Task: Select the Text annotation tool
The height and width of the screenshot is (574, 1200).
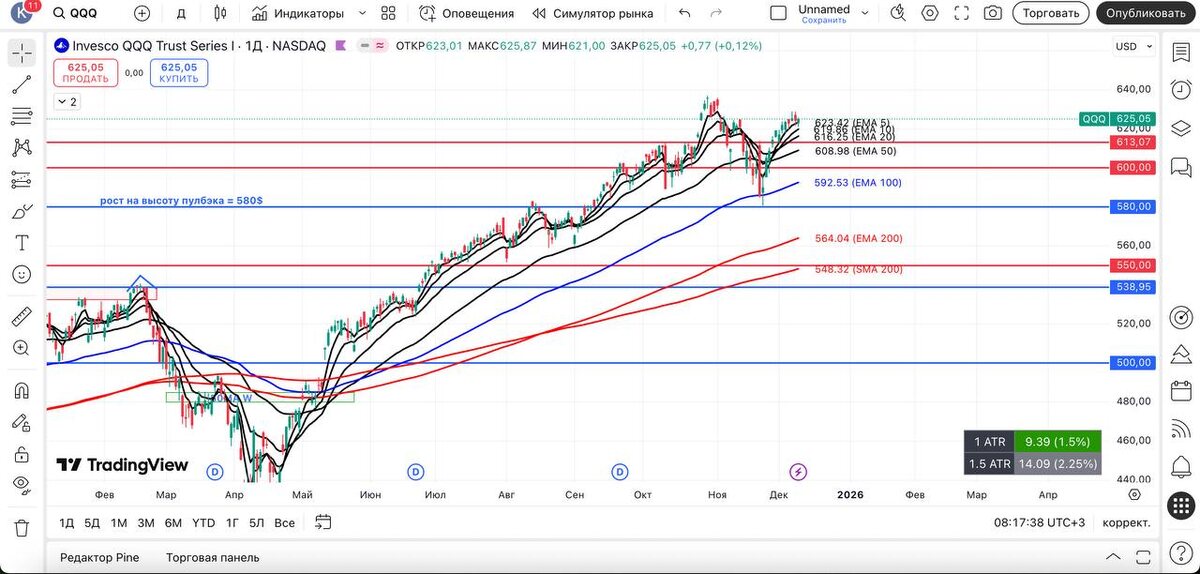Action: coord(21,242)
